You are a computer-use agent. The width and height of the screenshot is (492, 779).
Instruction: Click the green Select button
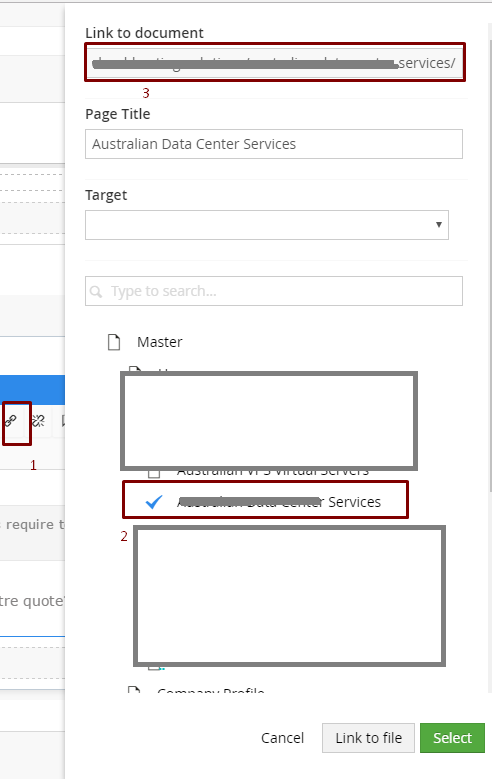pyautogui.click(x=452, y=738)
